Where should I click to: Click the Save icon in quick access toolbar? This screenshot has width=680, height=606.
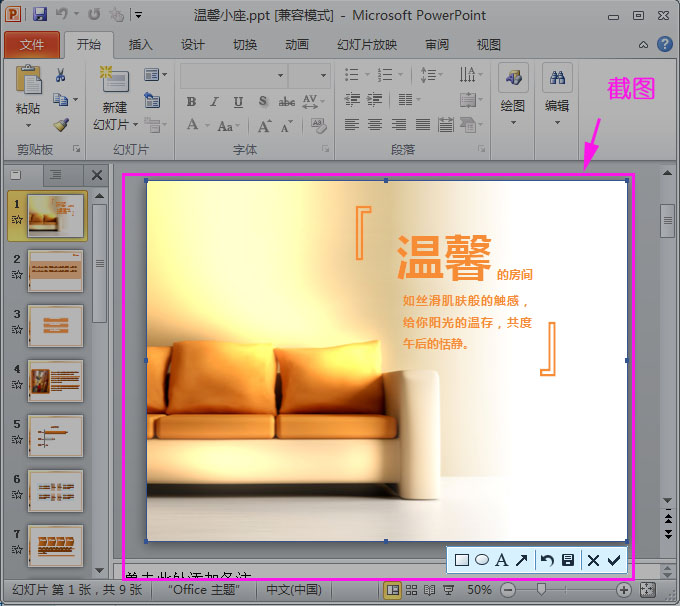coord(40,15)
